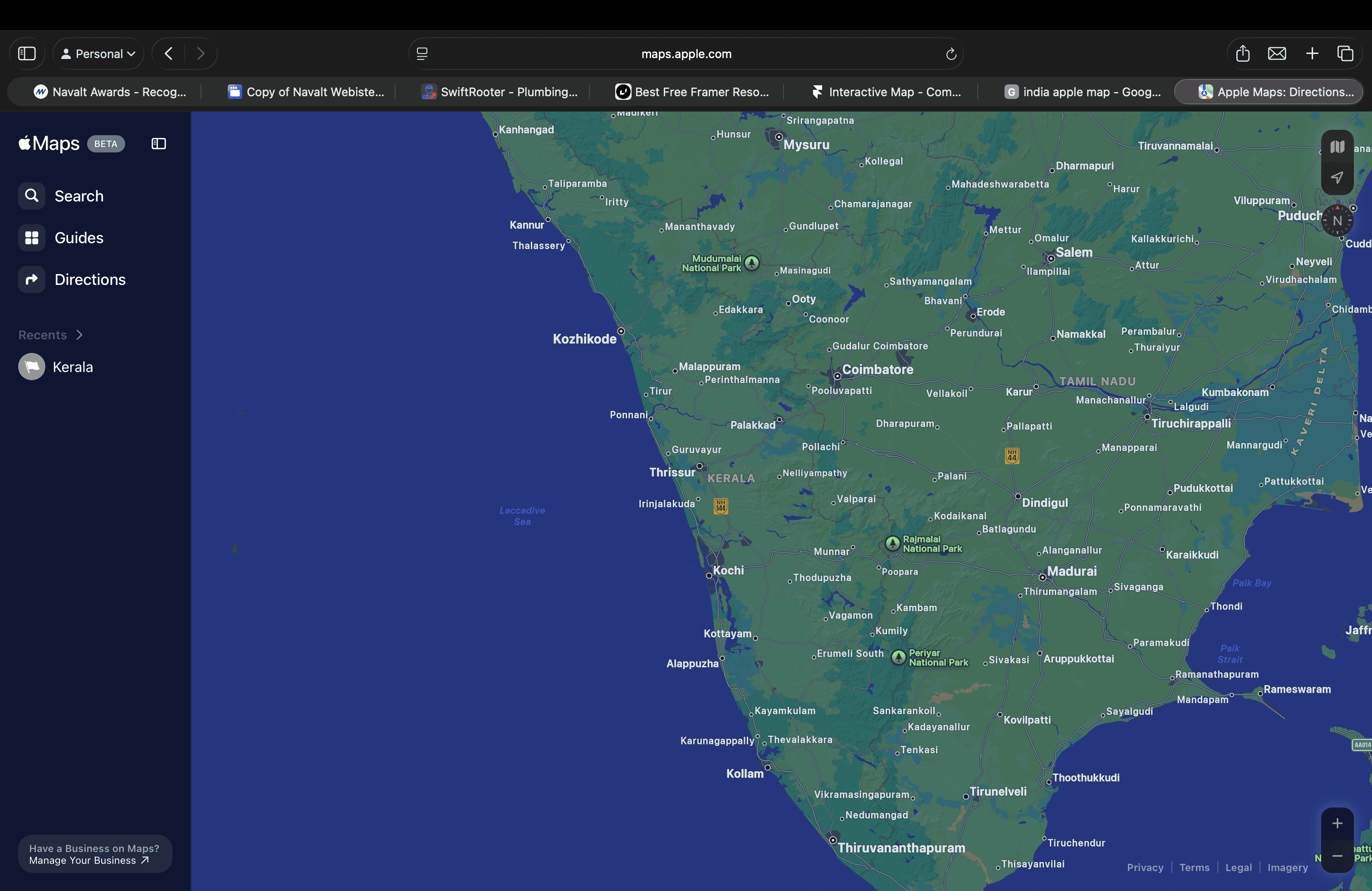Click the north compass indicator
The height and width of the screenshot is (891, 1372).
click(1337, 220)
